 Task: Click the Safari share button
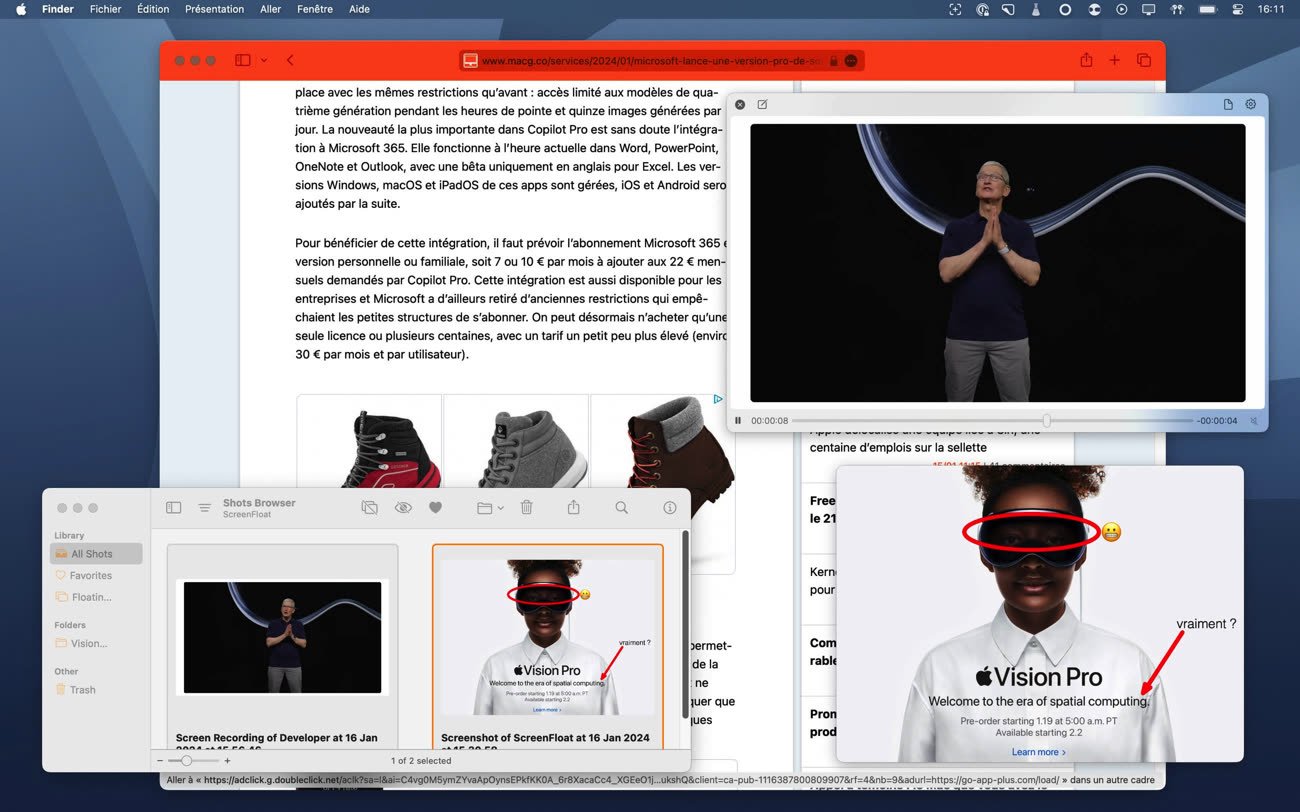click(1086, 60)
